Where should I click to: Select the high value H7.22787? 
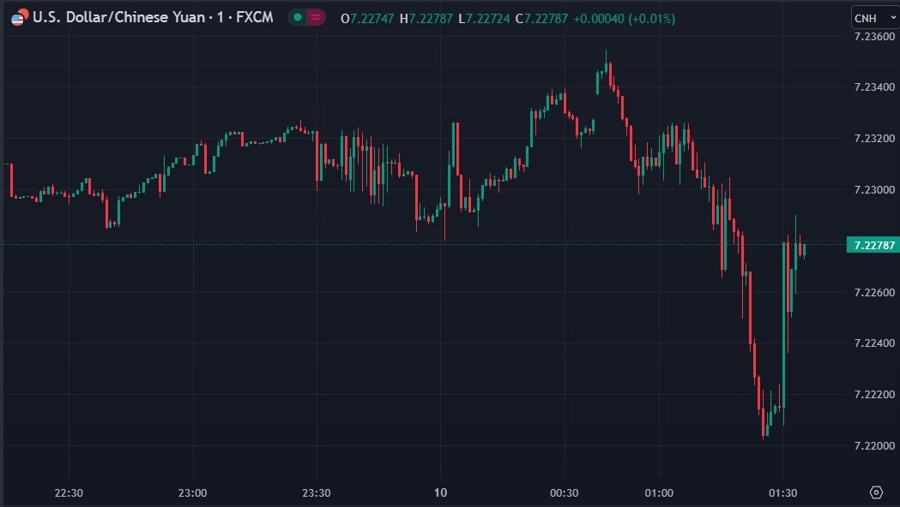coord(426,19)
